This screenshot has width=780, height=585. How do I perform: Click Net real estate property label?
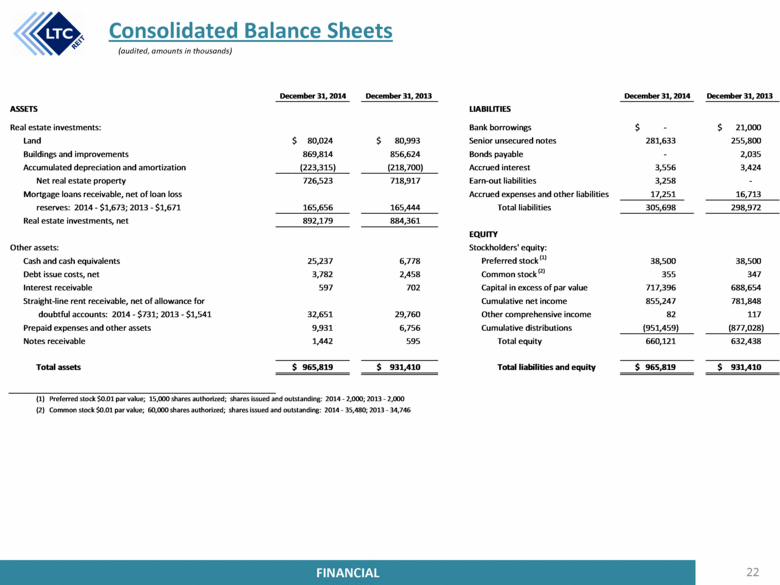tap(81, 181)
